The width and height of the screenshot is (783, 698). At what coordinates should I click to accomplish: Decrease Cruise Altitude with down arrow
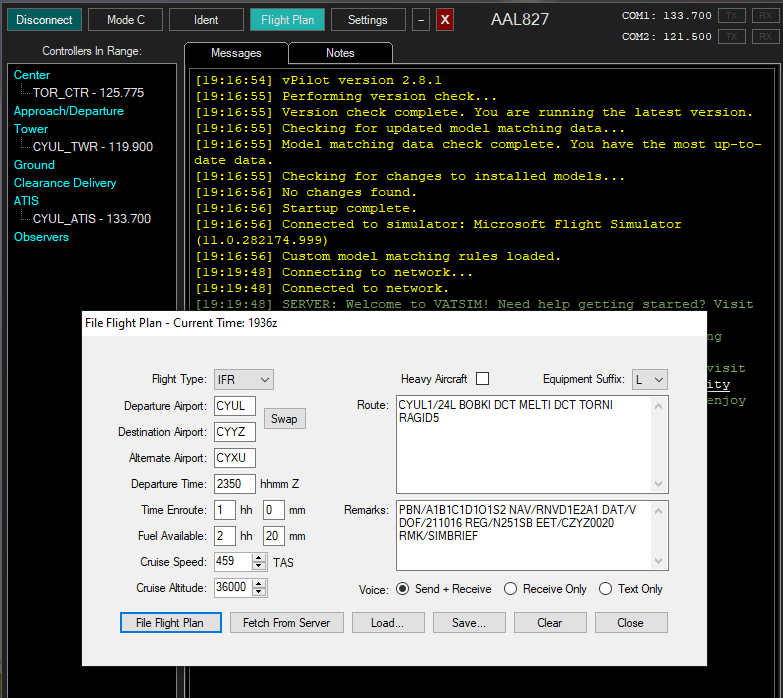point(260,592)
